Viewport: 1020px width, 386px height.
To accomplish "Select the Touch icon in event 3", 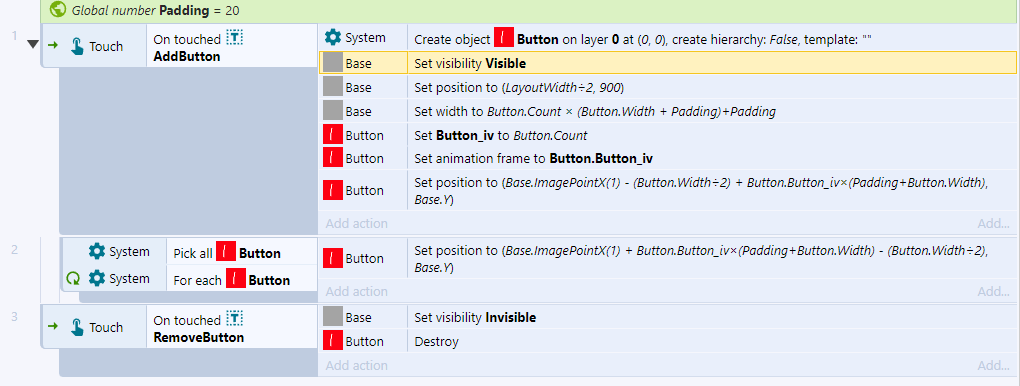I will (77, 327).
